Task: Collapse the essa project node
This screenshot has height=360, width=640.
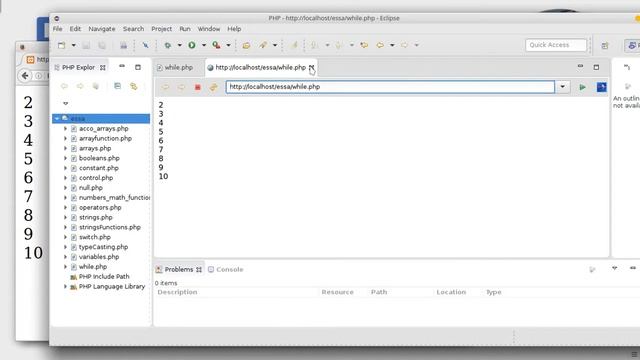Action: (57, 118)
